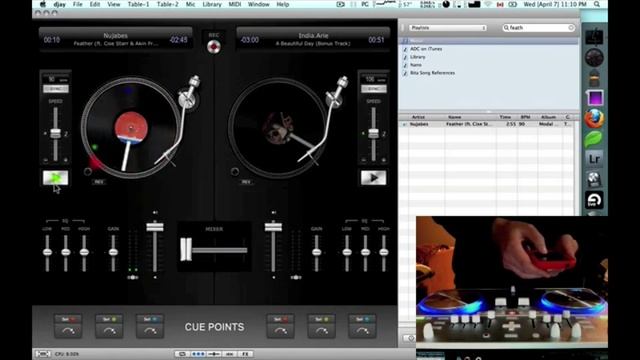Image resolution: width=640 pixels, height=360 pixels.
Task: Open Spotlight search magnifier in menu bar
Action: click(597, 4)
